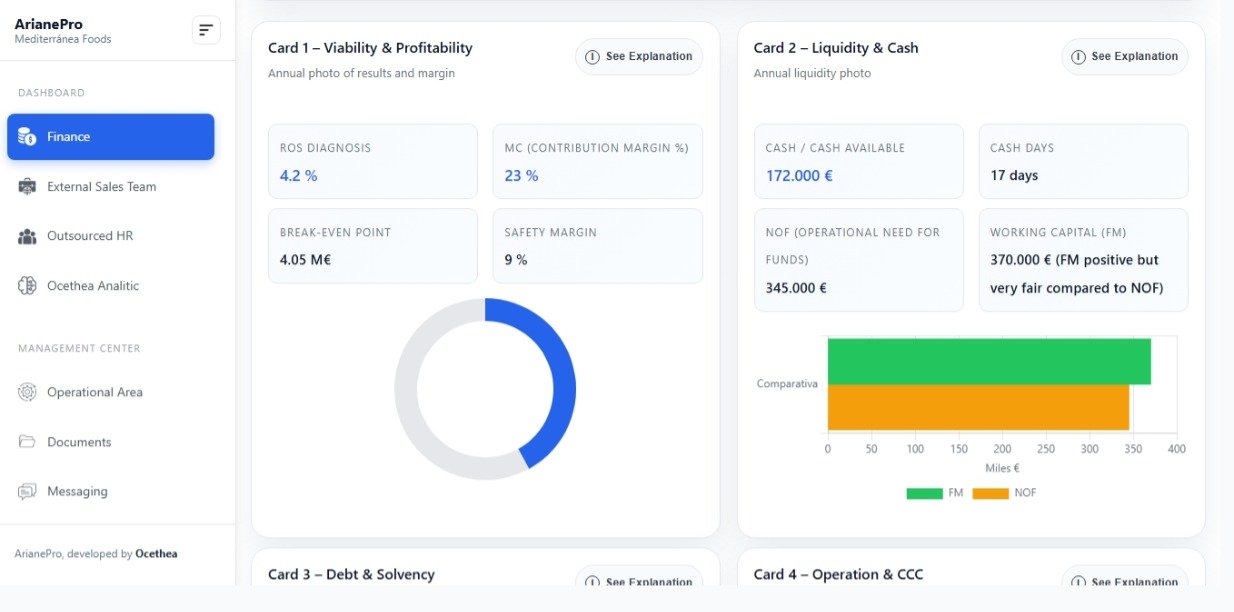Open See Explanation for Card 1 Viability
The image size is (1234, 612).
click(x=639, y=57)
